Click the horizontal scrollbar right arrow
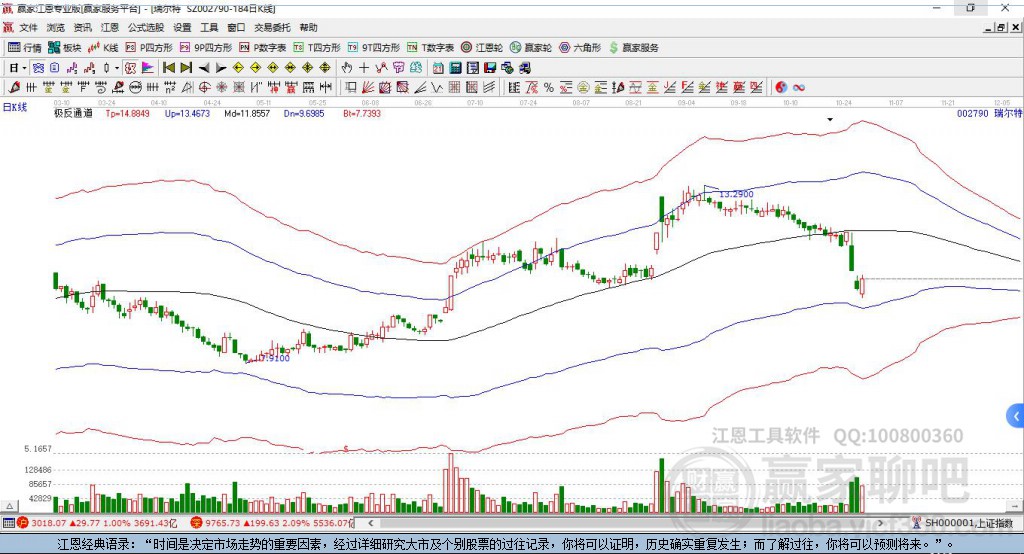 (880, 523)
